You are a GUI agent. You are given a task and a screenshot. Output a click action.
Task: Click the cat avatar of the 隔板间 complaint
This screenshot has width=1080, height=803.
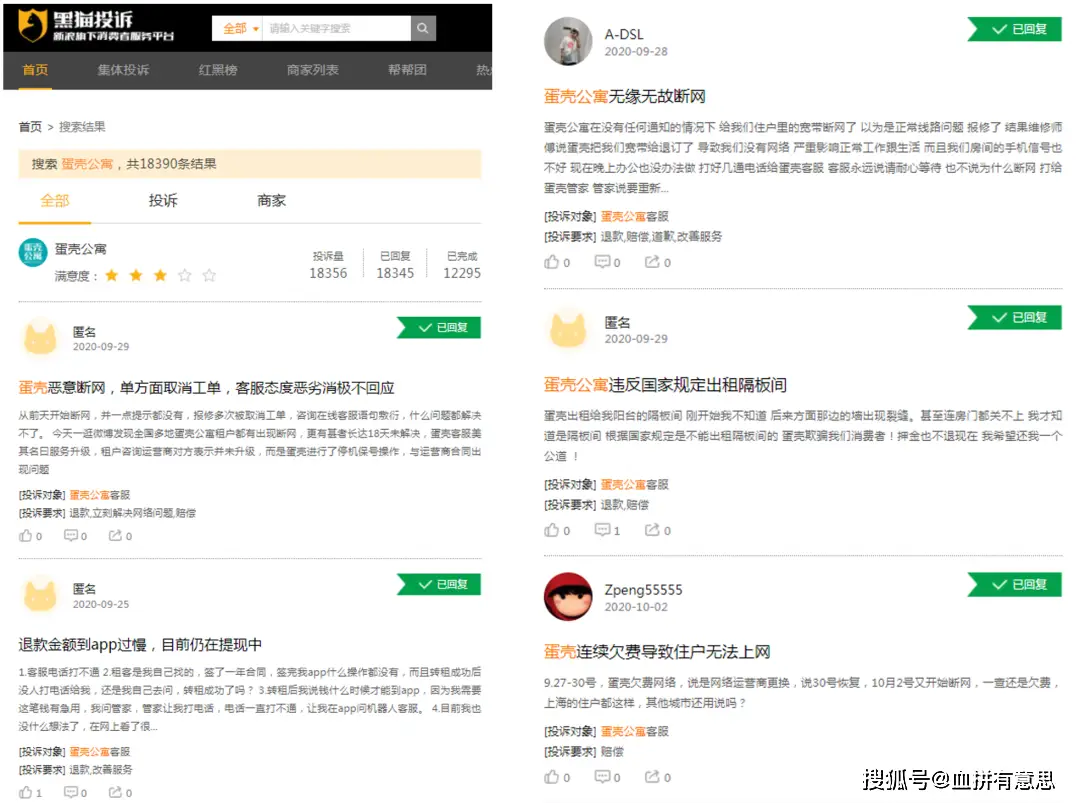point(568,329)
